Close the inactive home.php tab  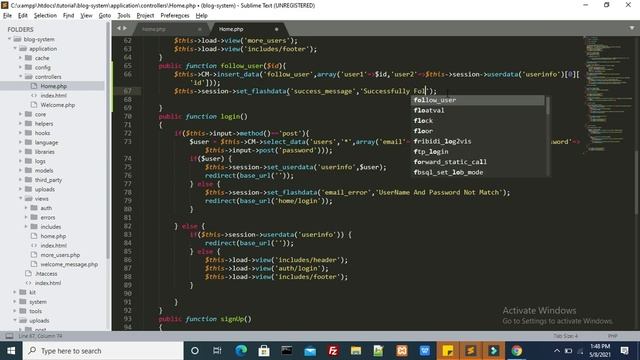pyautogui.click(x=200, y=29)
